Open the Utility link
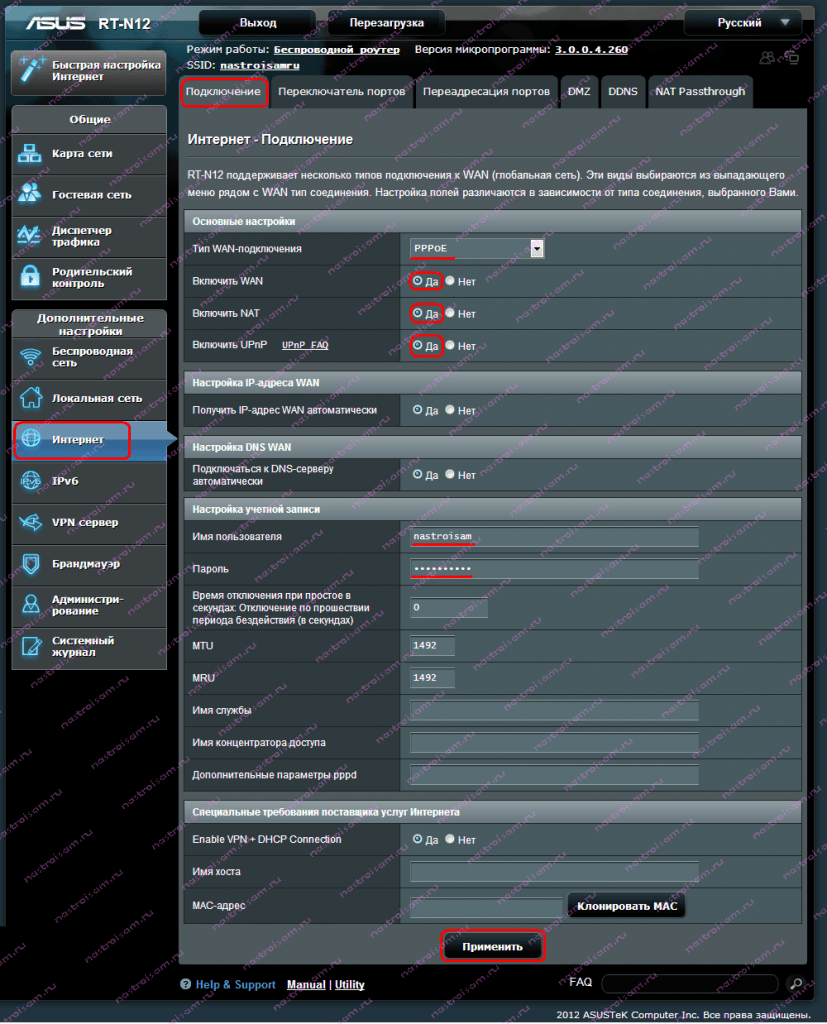827x1024 pixels. [349, 984]
